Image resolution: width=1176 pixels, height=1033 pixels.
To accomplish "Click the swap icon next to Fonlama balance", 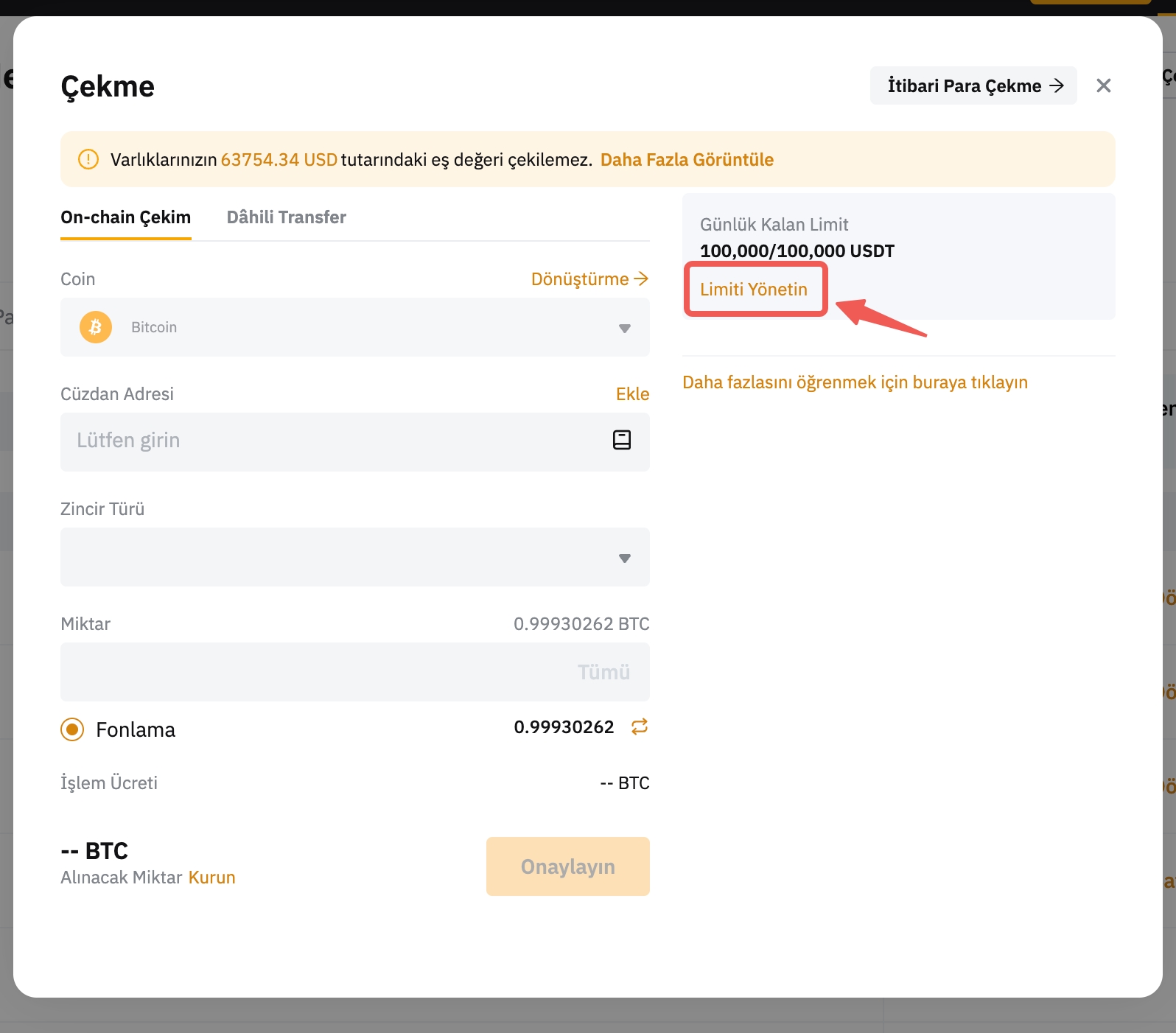I will (x=640, y=727).
